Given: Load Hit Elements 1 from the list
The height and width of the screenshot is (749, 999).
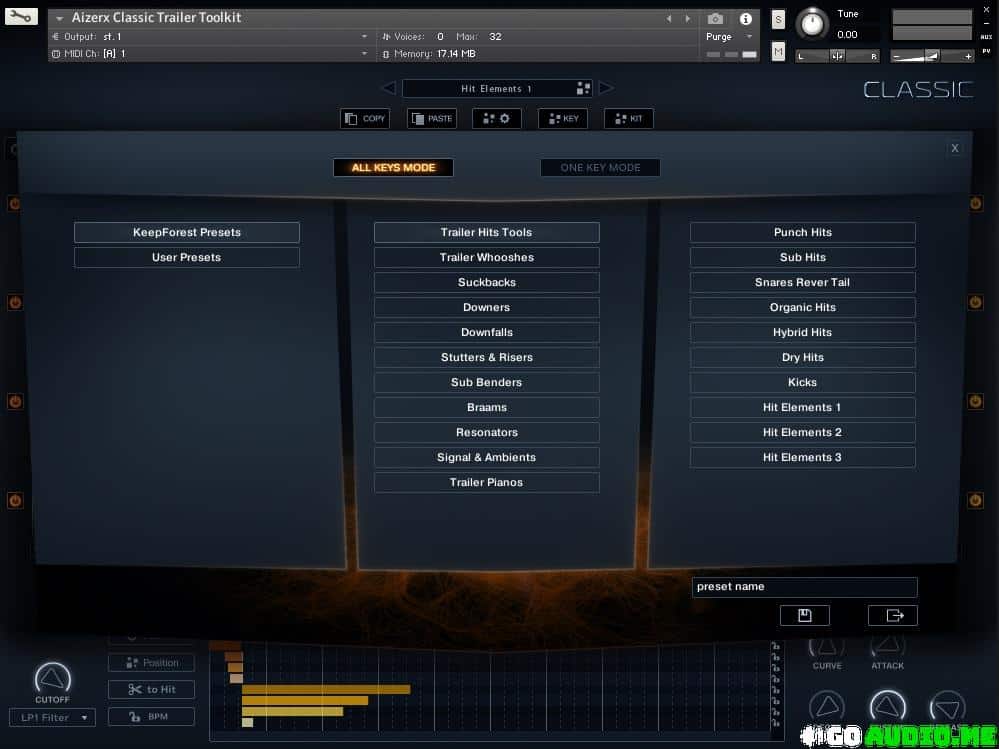Looking at the screenshot, I should tap(803, 407).
